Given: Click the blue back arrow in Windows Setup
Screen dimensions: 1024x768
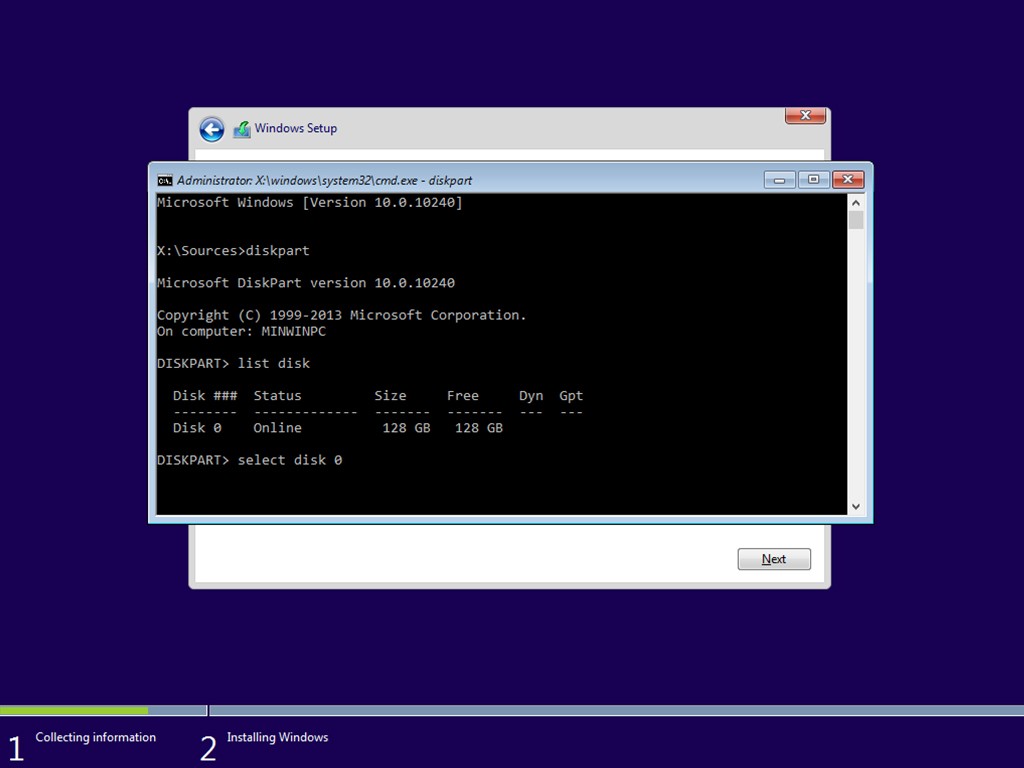Looking at the screenshot, I should click(x=212, y=129).
